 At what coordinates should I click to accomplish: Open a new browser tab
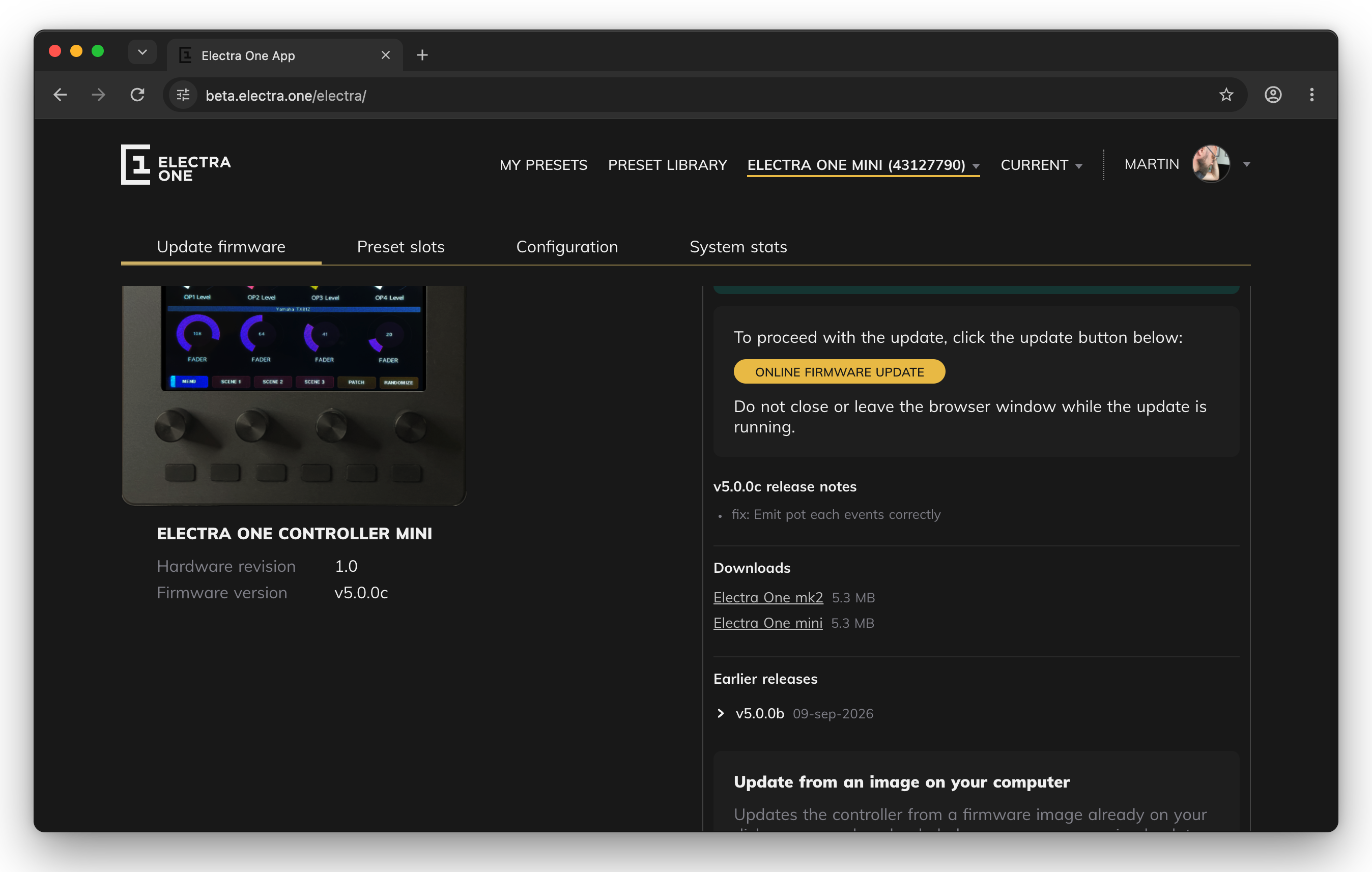(x=422, y=55)
